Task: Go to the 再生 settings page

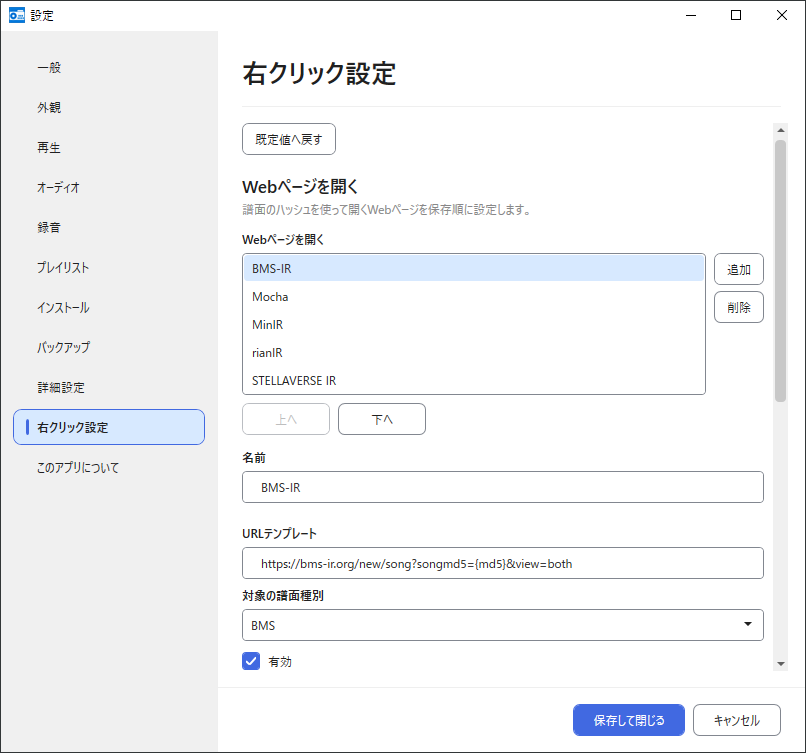Action: pyautogui.click(x=108, y=148)
